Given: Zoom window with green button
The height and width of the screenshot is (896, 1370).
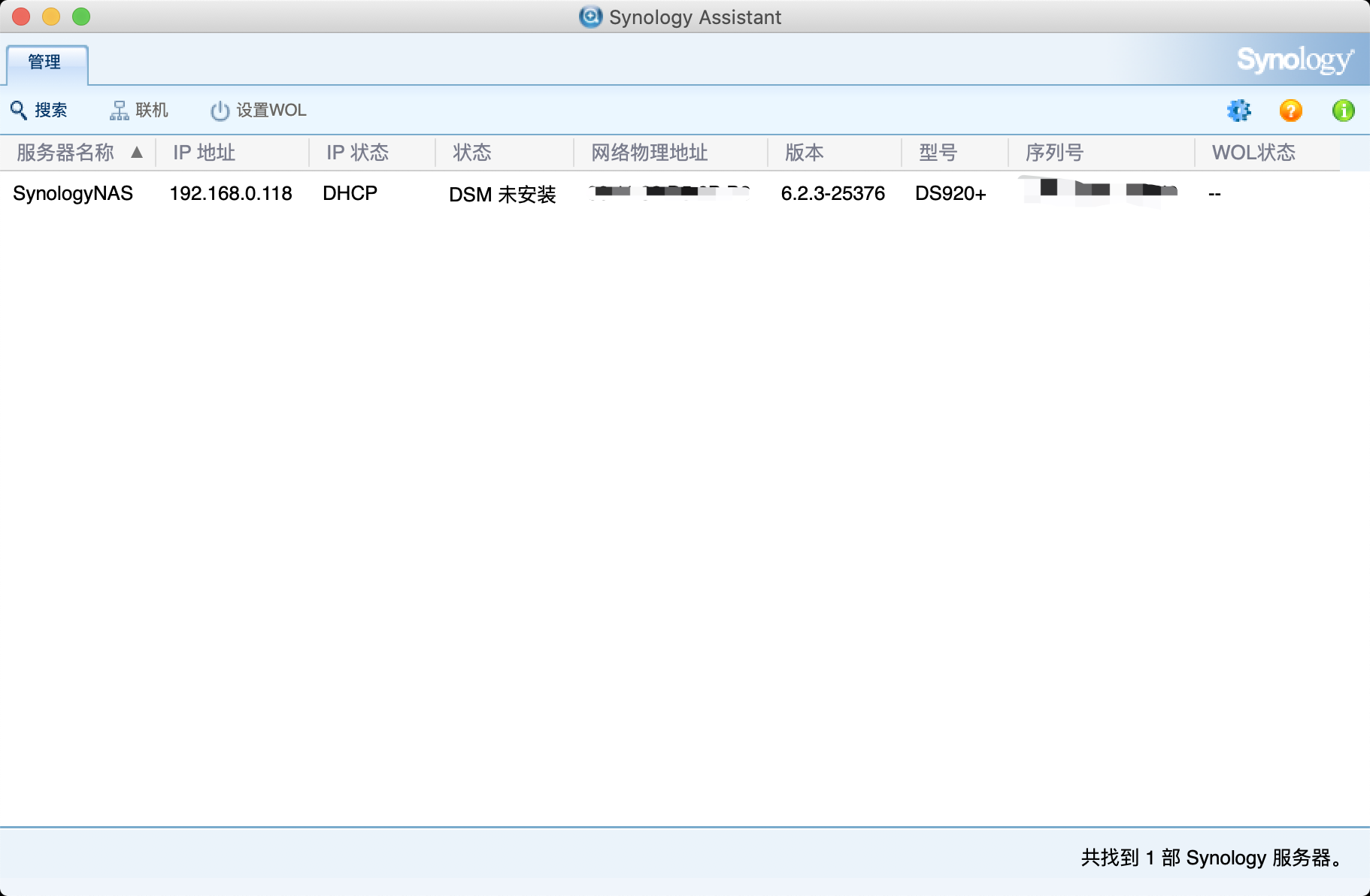Looking at the screenshot, I should click(81, 17).
